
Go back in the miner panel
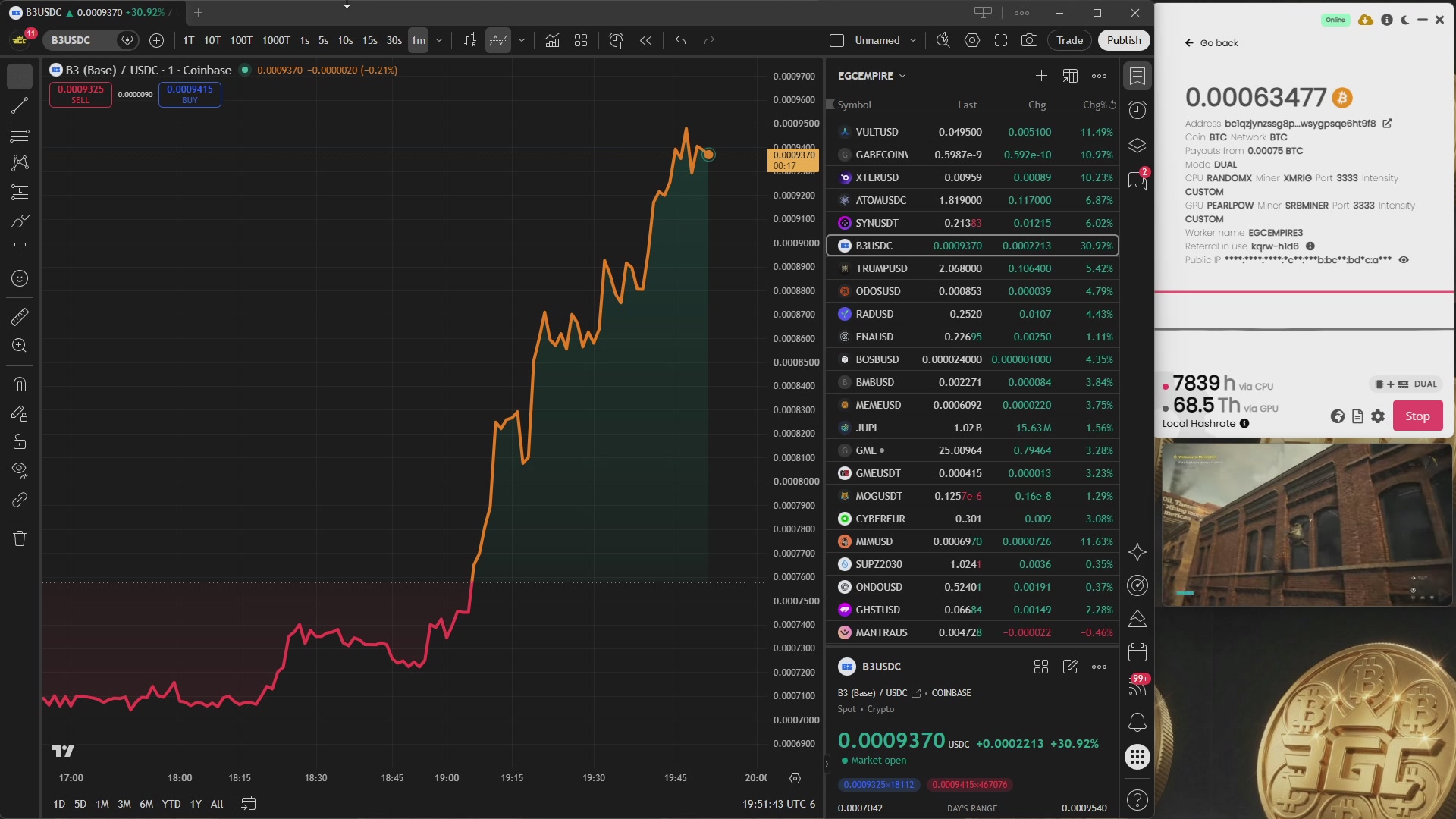(1211, 43)
